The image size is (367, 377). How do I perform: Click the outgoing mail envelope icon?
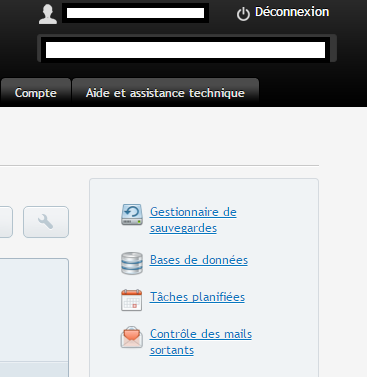point(132,337)
